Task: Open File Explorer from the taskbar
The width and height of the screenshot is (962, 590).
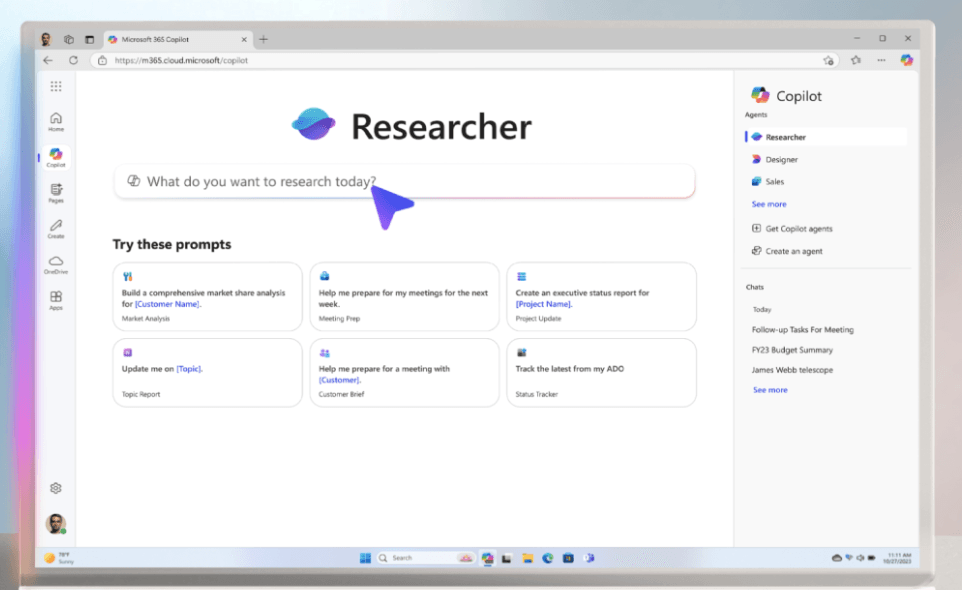Action: click(527, 558)
